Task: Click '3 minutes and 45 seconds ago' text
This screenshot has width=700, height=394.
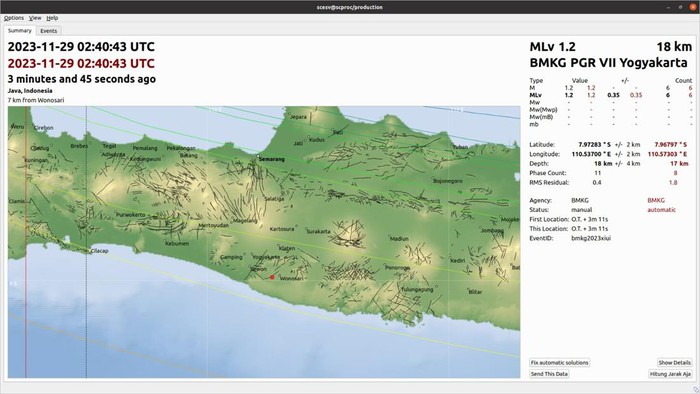Action: (x=82, y=79)
